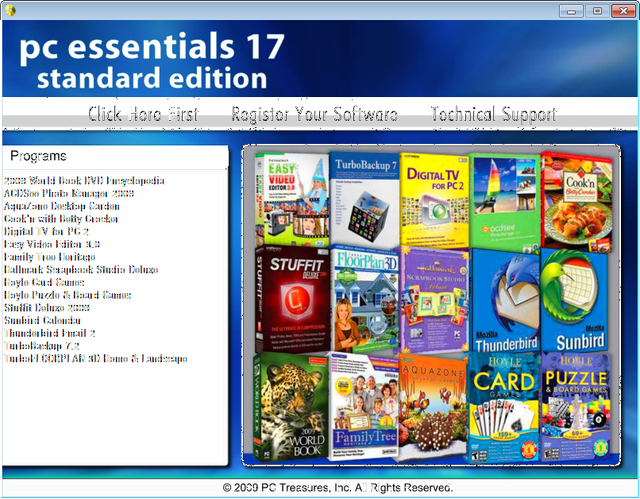This screenshot has height=499, width=640.
Task: Maximize the PC Essentials window
Action: [597, 11]
